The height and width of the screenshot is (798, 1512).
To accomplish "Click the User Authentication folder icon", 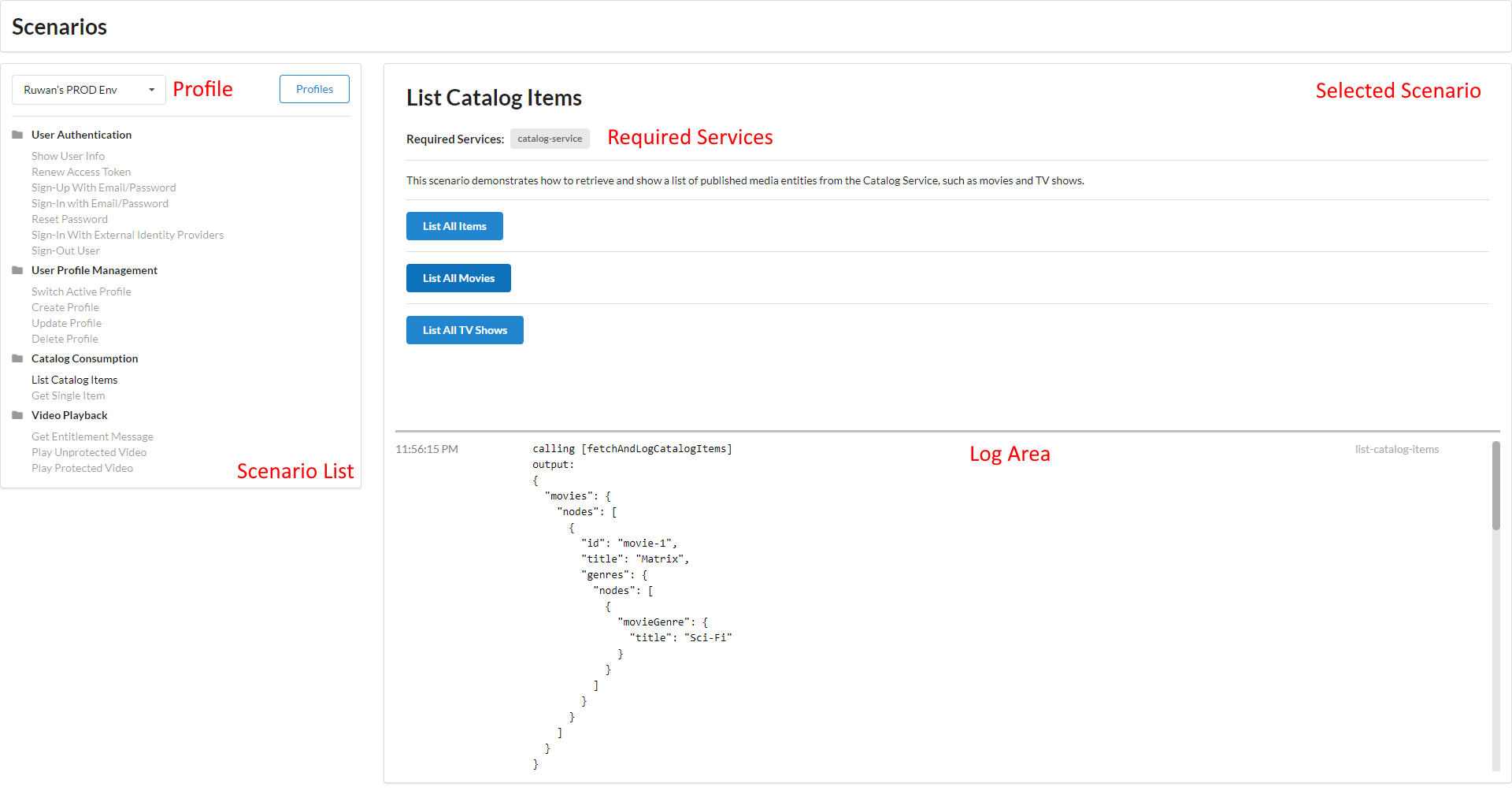I will 17,135.
